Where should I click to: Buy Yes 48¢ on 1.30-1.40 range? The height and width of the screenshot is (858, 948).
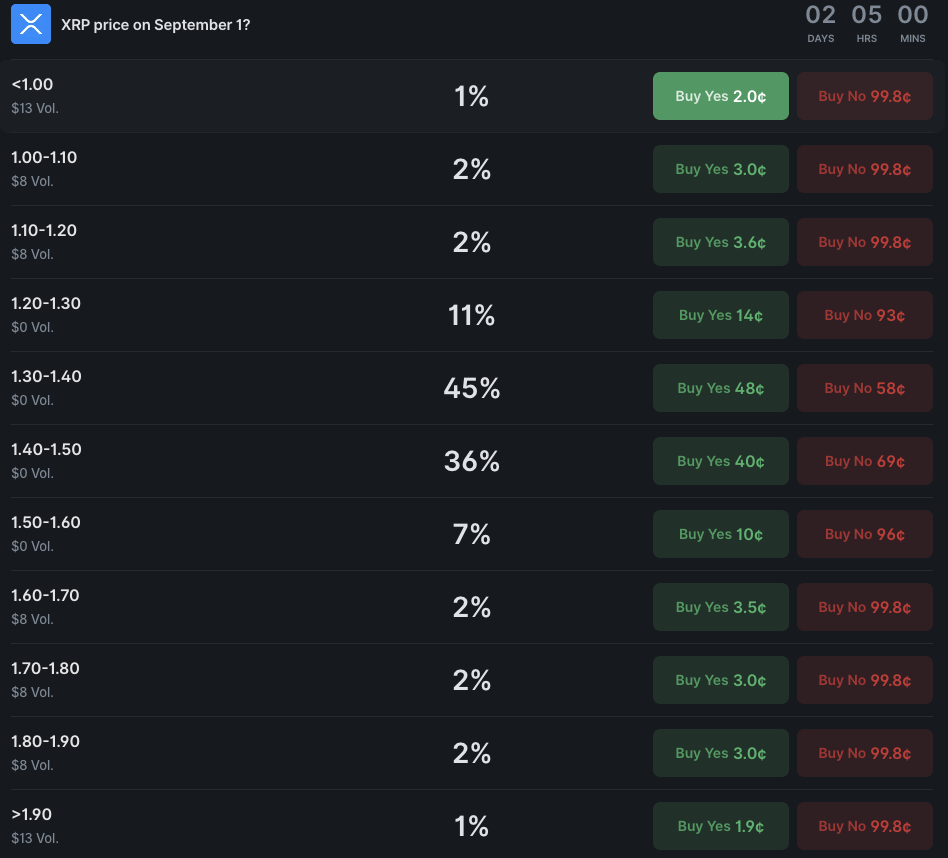point(721,388)
